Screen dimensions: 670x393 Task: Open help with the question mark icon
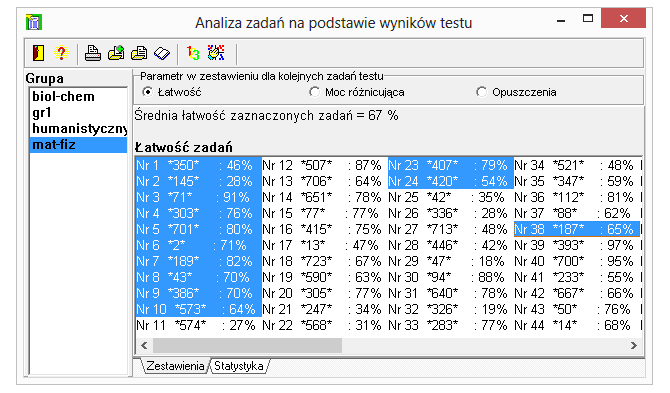point(61,53)
